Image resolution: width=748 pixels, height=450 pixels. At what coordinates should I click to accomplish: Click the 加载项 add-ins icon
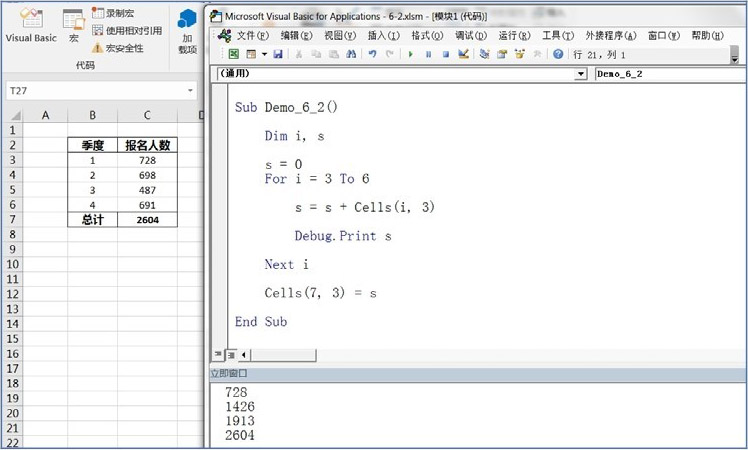187,30
